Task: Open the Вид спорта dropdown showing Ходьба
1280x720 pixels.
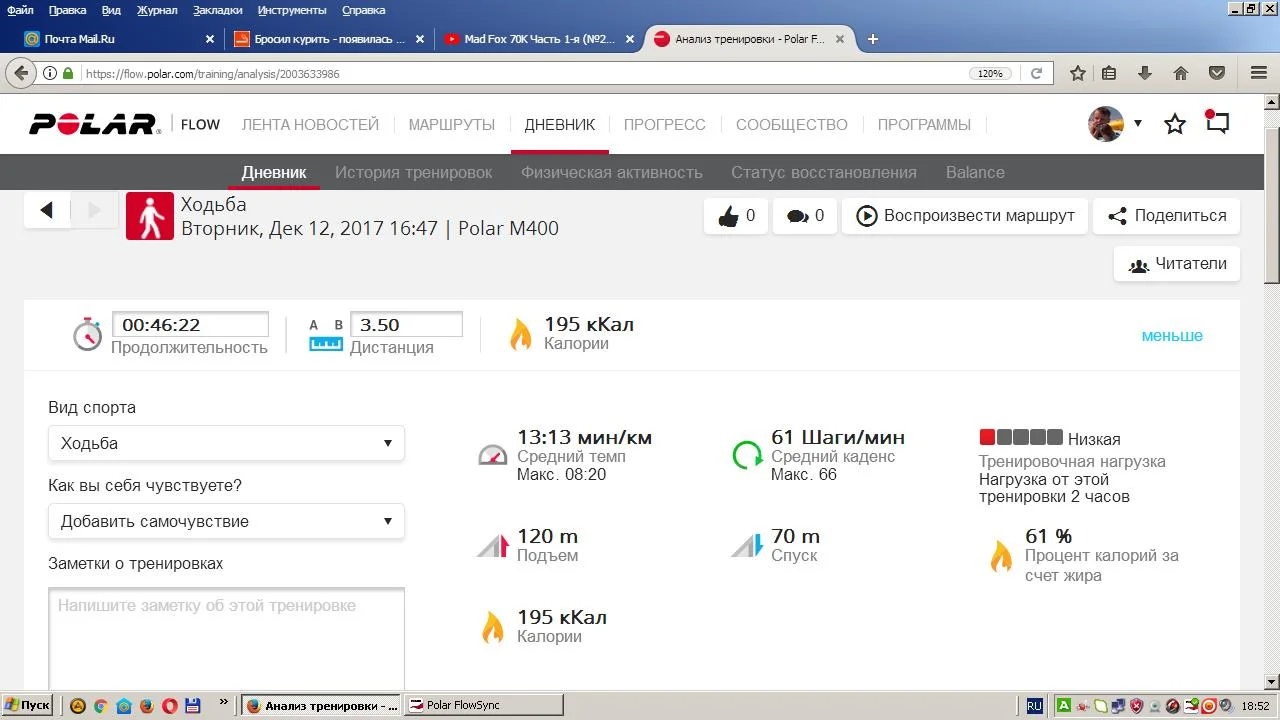Action: (x=226, y=443)
